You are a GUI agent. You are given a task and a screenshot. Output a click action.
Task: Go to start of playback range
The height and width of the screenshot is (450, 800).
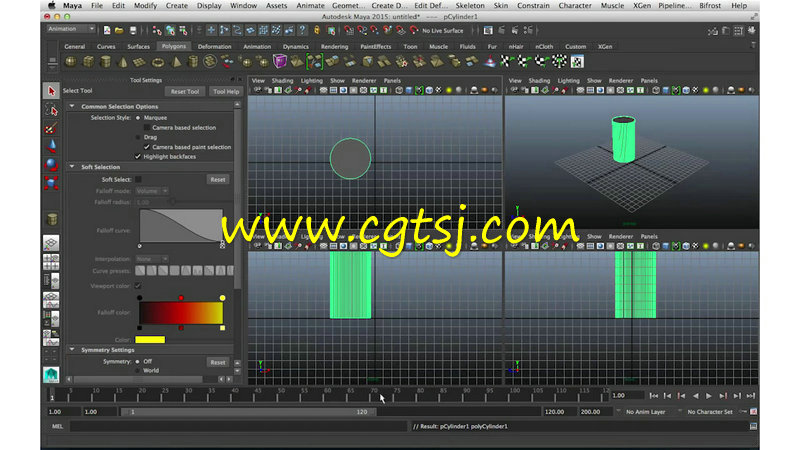click(x=654, y=396)
